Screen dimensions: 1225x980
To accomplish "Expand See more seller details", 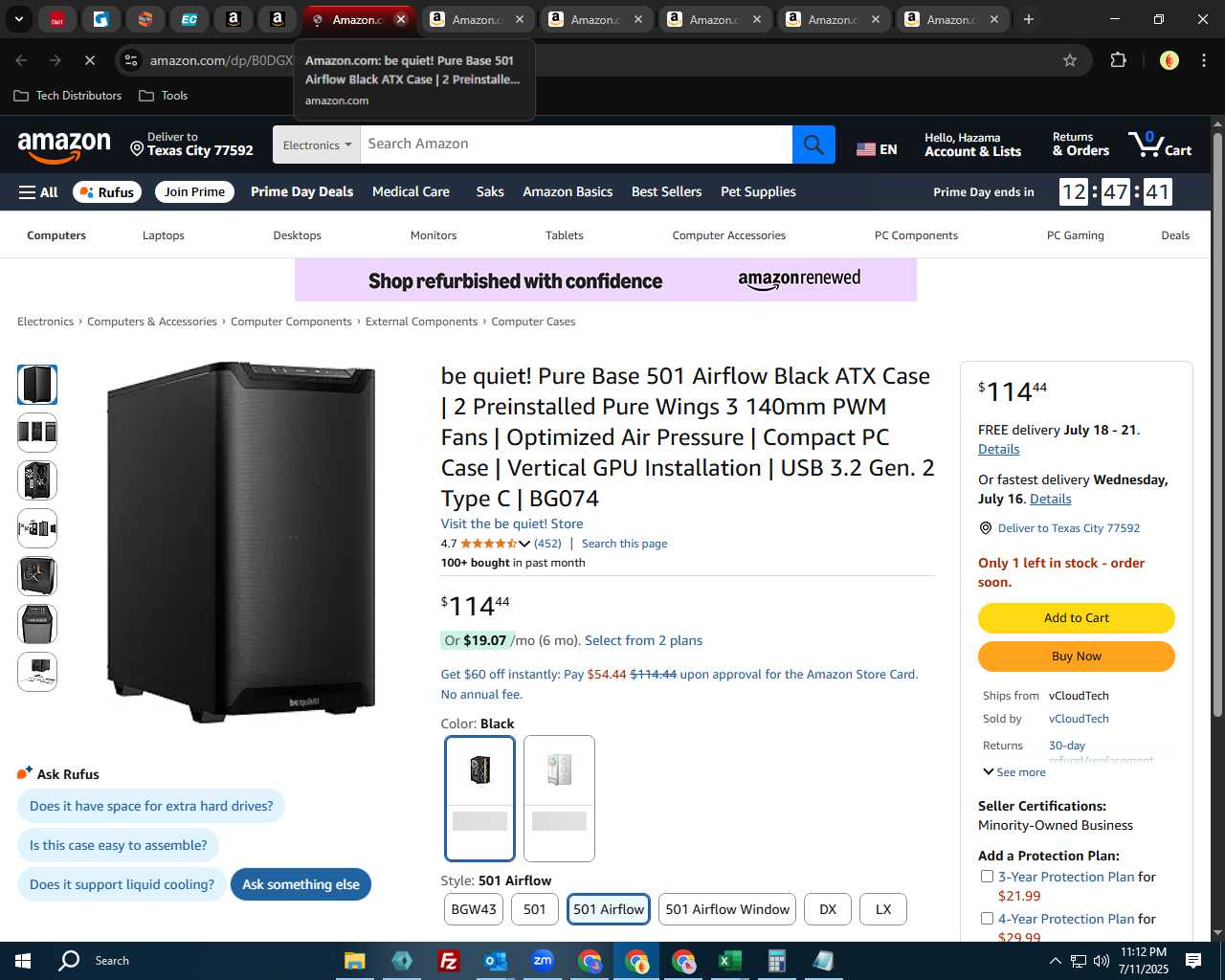I will point(1014,772).
